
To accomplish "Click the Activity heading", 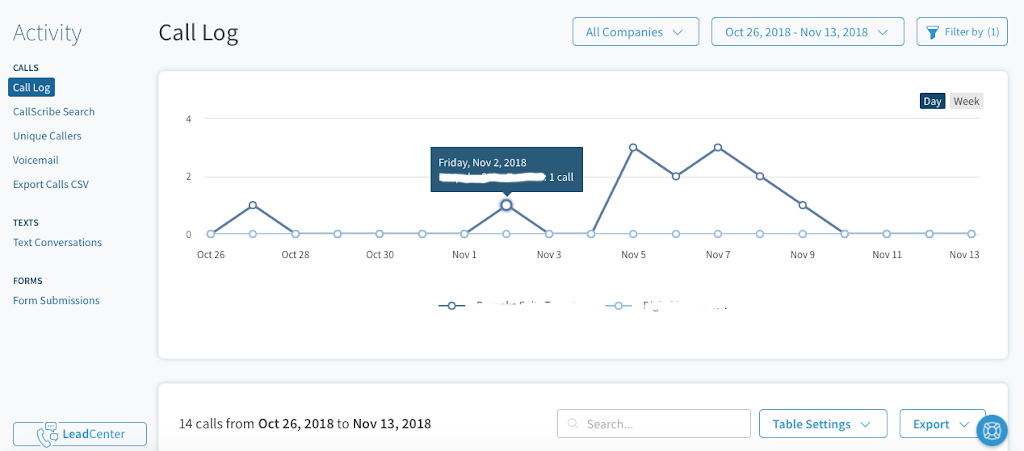I will tap(47, 33).
